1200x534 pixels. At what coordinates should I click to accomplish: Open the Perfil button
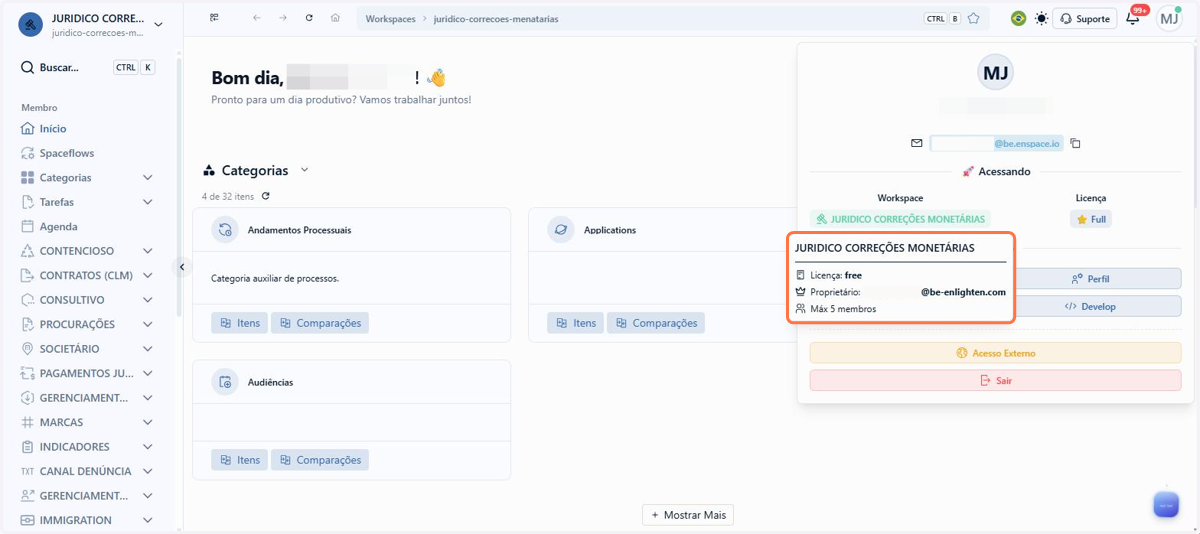pos(1090,279)
